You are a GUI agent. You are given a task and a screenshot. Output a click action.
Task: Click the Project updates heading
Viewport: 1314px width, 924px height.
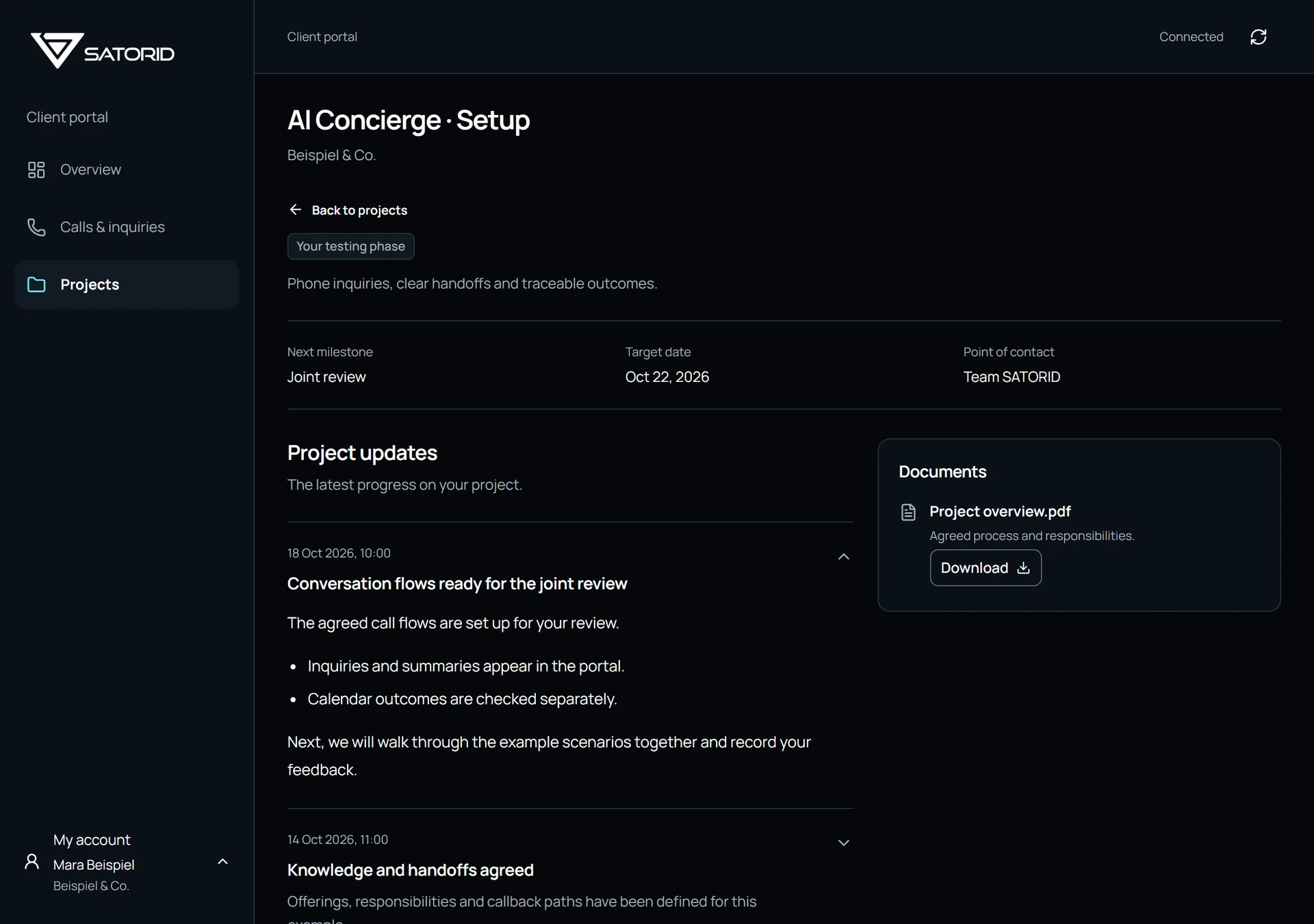(362, 453)
